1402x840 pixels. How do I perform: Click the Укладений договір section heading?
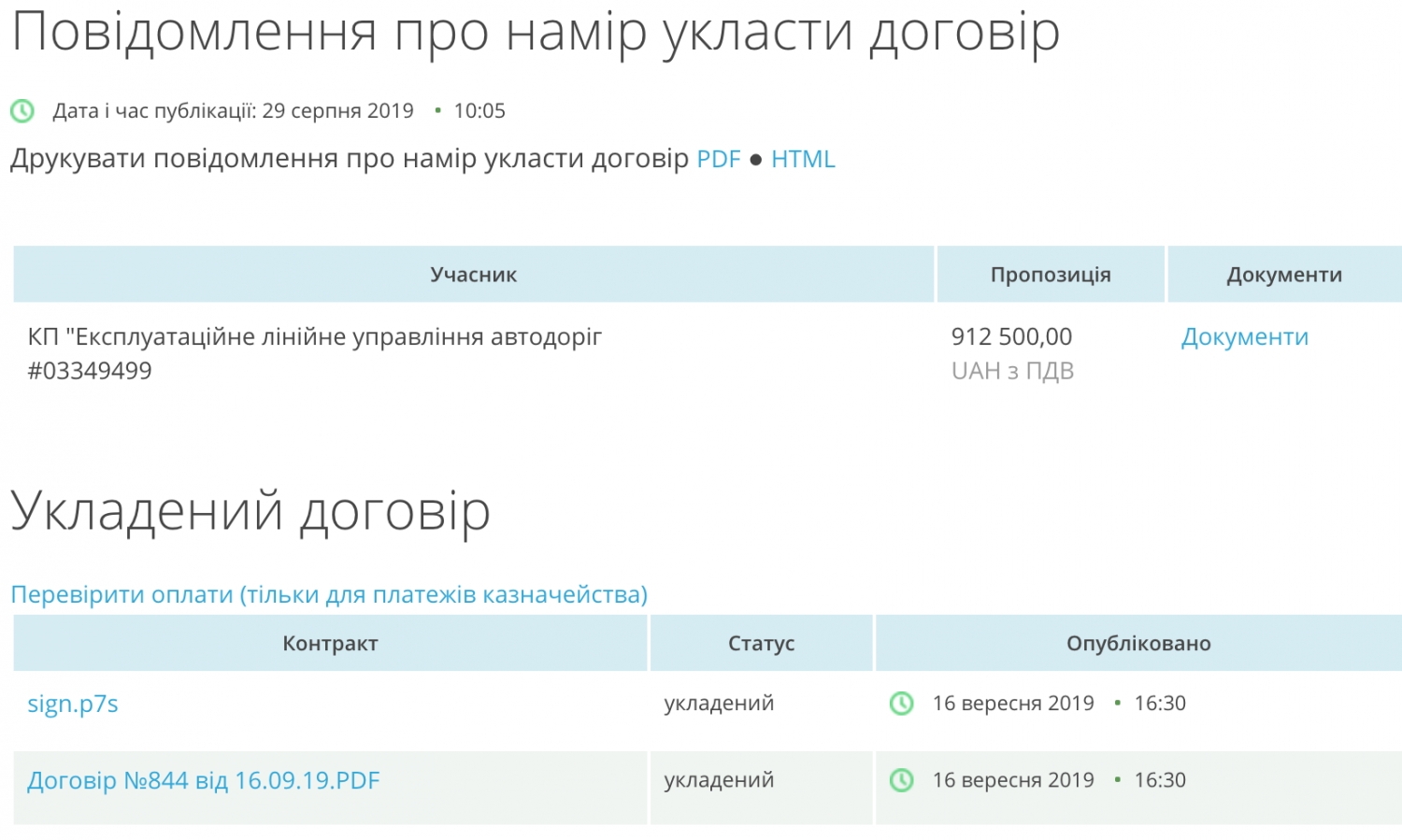[250, 512]
